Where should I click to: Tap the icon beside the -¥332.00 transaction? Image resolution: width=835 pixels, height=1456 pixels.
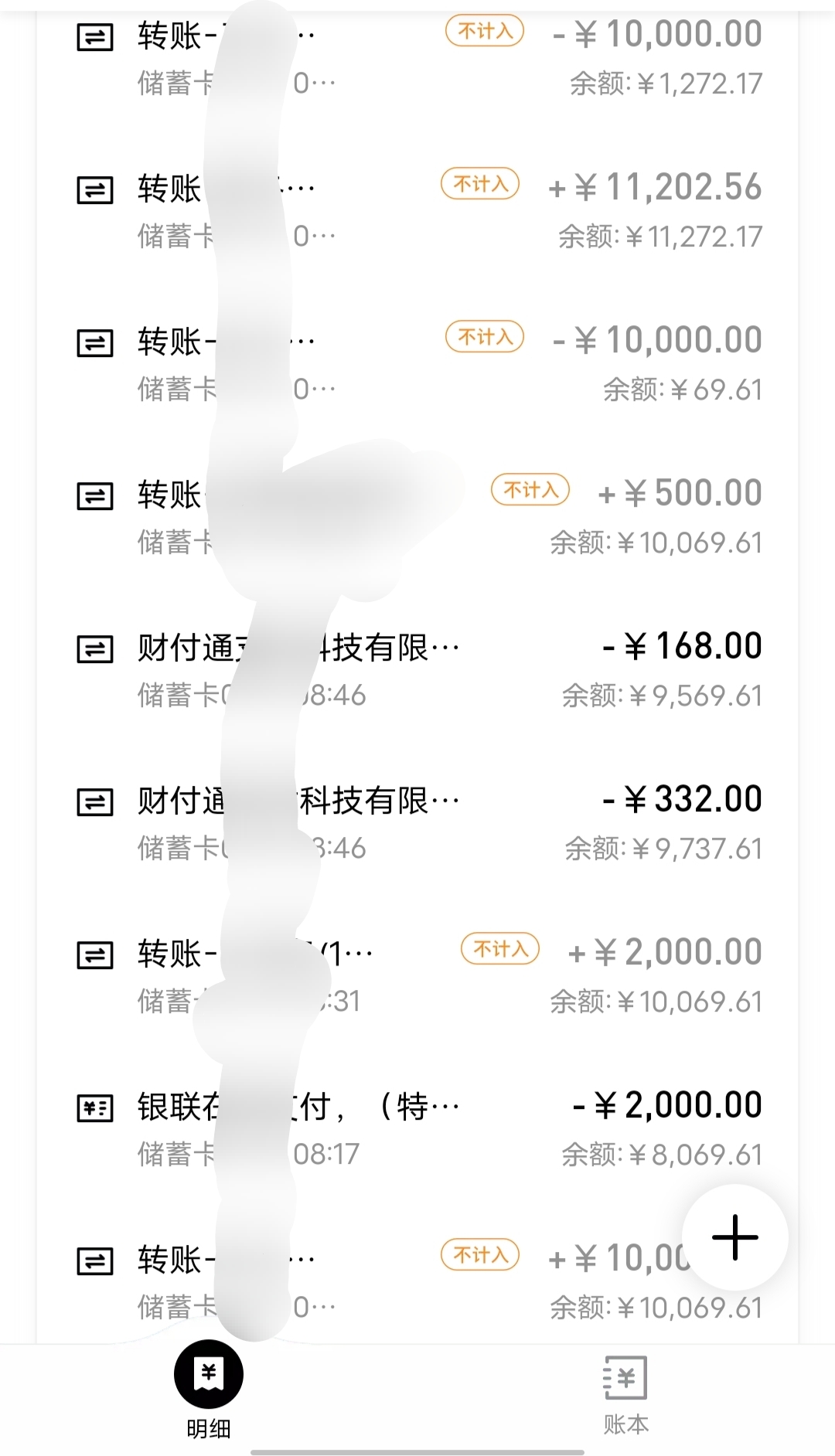click(x=95, y=802)
